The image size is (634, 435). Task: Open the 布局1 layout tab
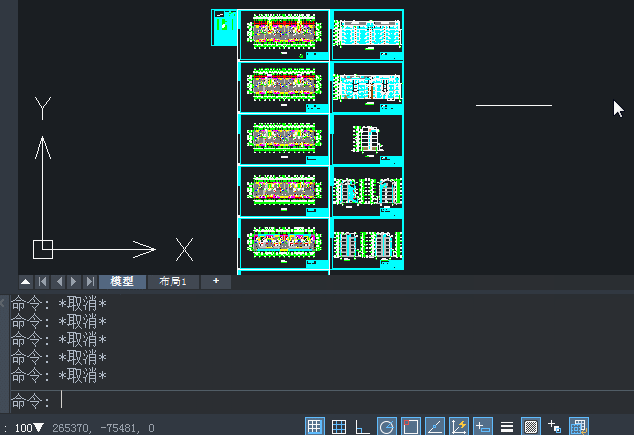point(173,282)
